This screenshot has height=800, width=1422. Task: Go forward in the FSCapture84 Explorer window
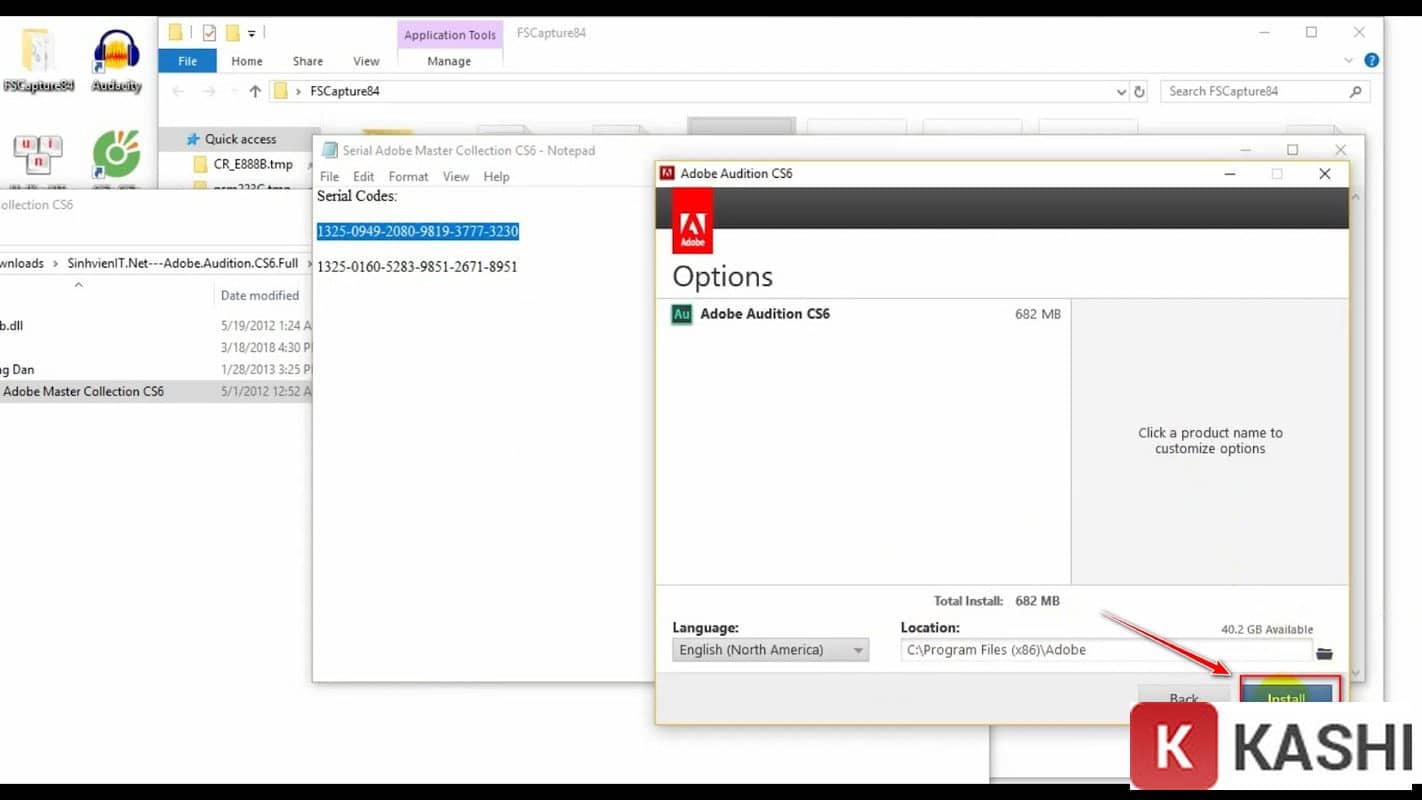tap(209, 91)
